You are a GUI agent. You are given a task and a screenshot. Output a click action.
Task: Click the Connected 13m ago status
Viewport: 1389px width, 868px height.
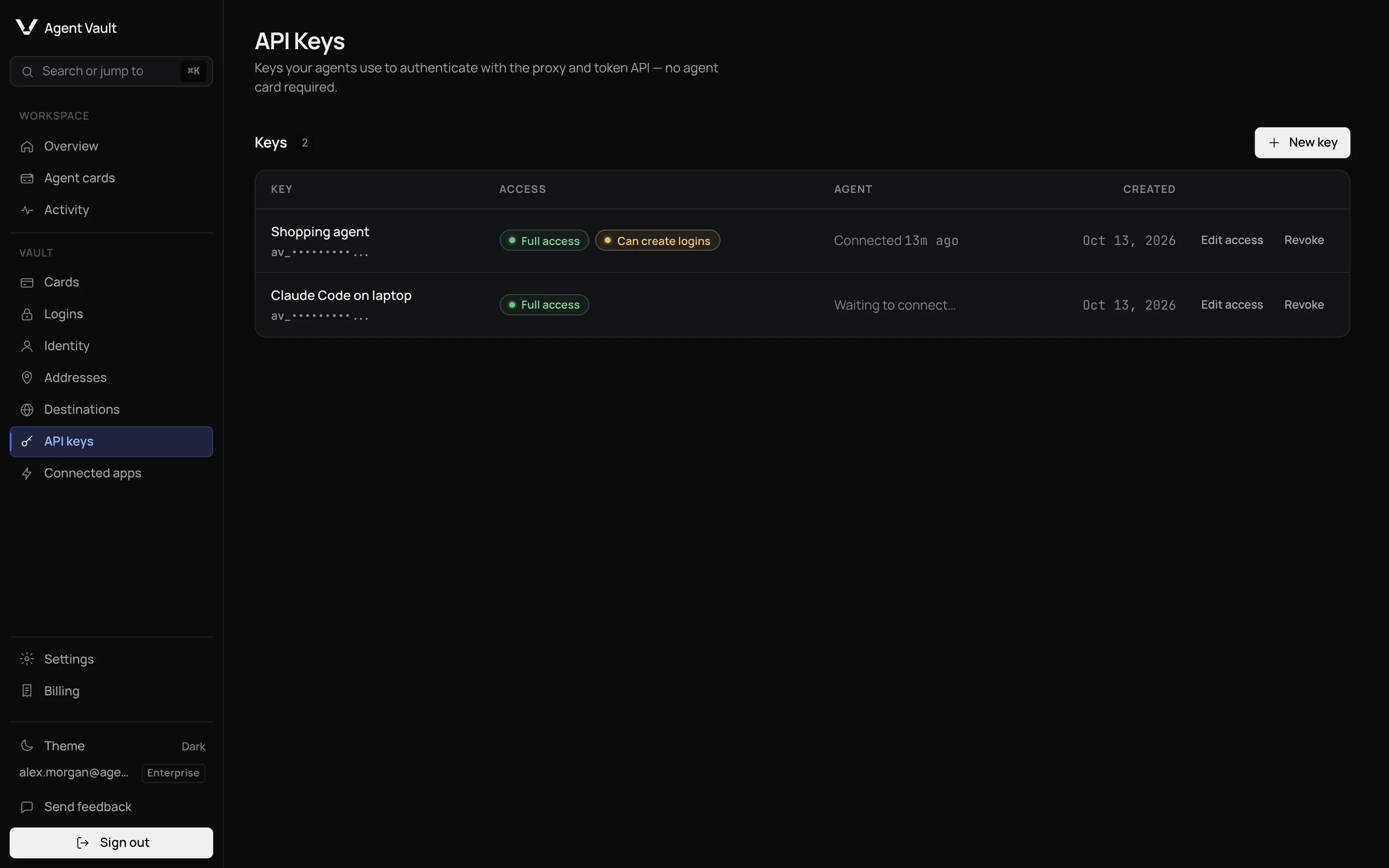click(x=896, y=241)
